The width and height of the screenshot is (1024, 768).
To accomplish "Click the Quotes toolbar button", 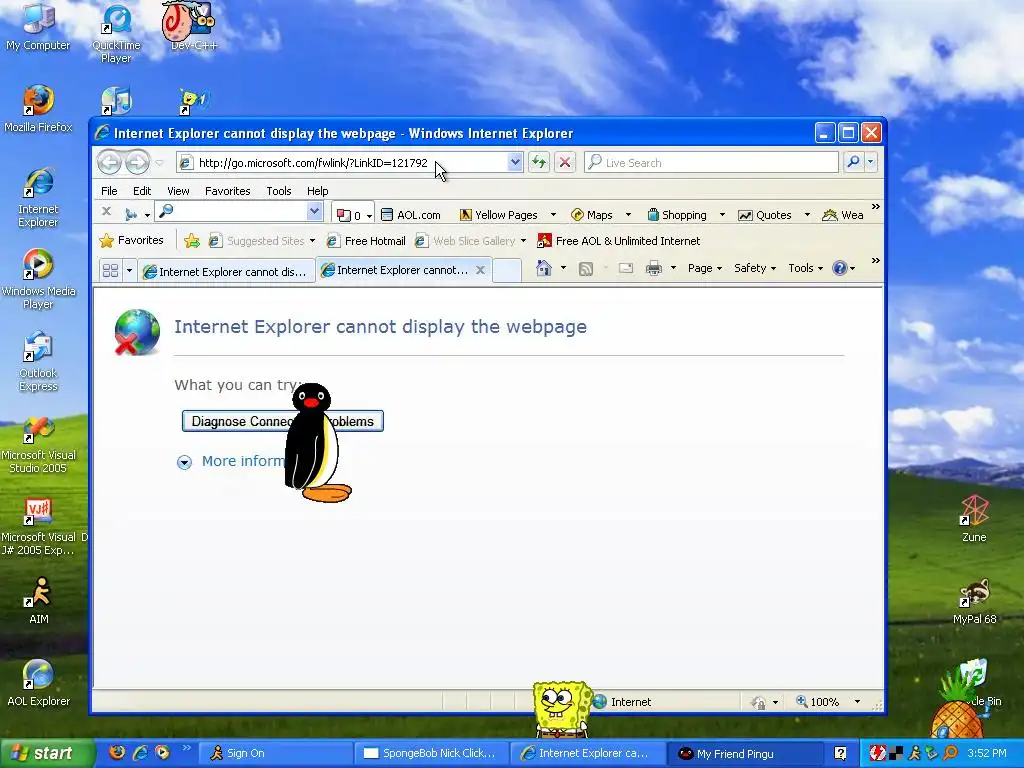I will [x=765, y=215].
